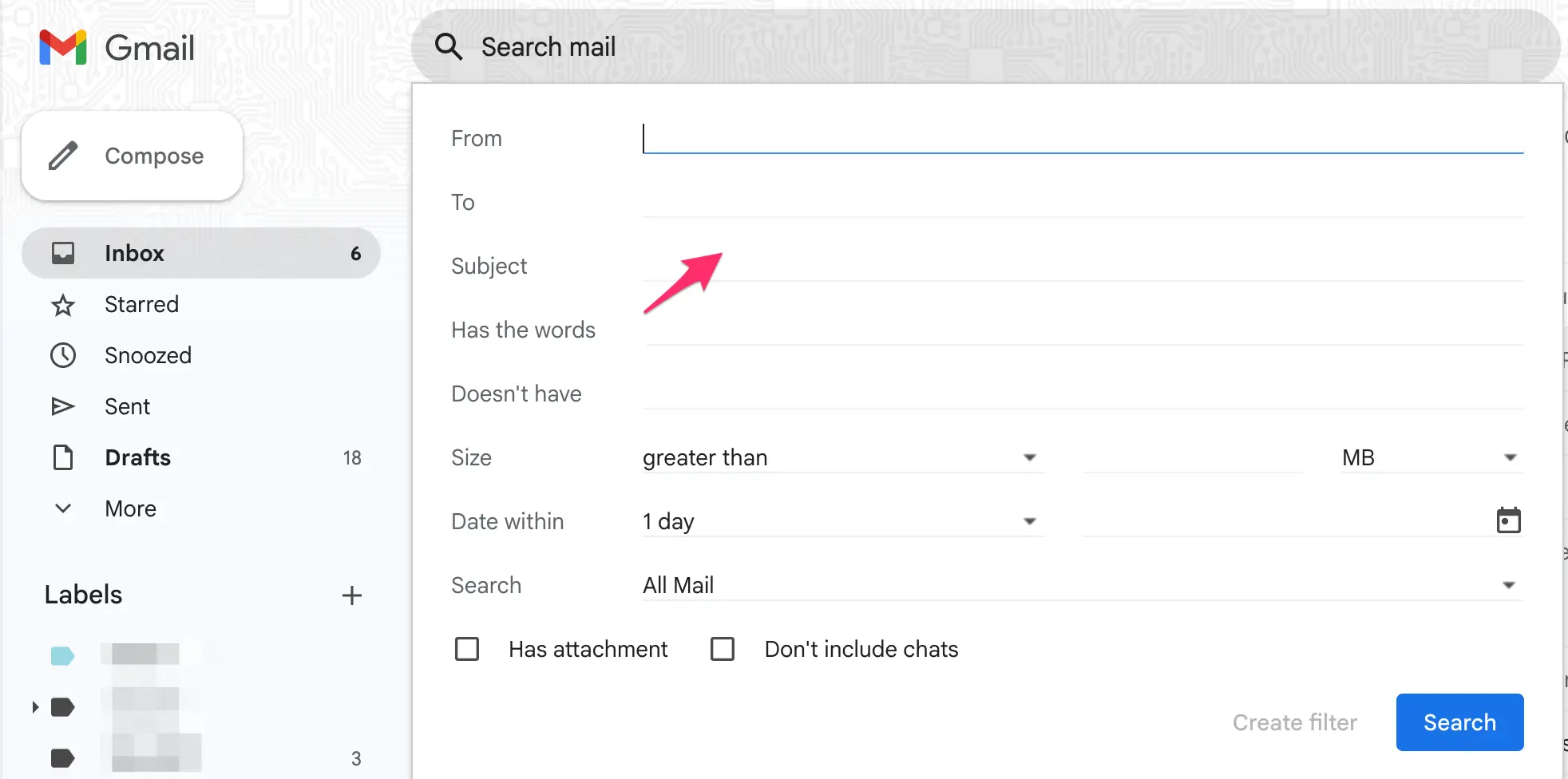Select the Sent mail icon
1568x779 pixels.
[63, 406]
